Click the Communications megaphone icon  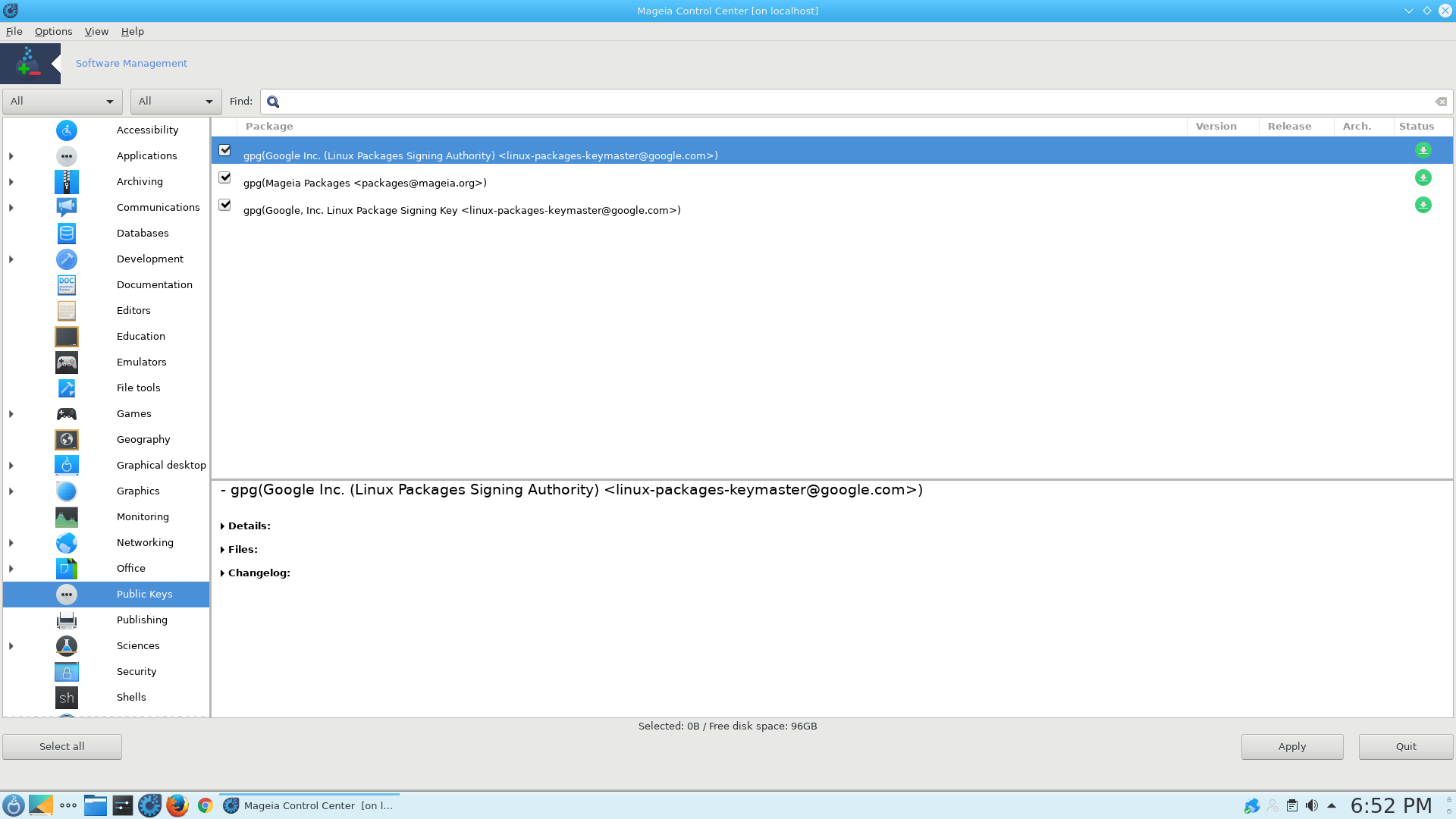(x=67, y=208)
